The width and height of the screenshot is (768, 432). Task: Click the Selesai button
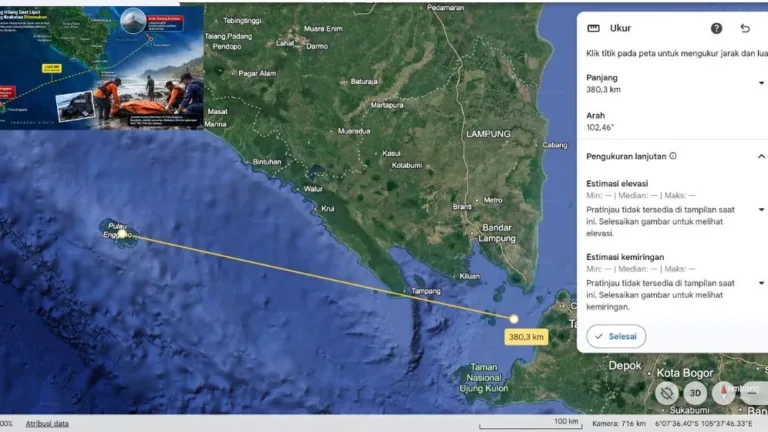(616, 336)
